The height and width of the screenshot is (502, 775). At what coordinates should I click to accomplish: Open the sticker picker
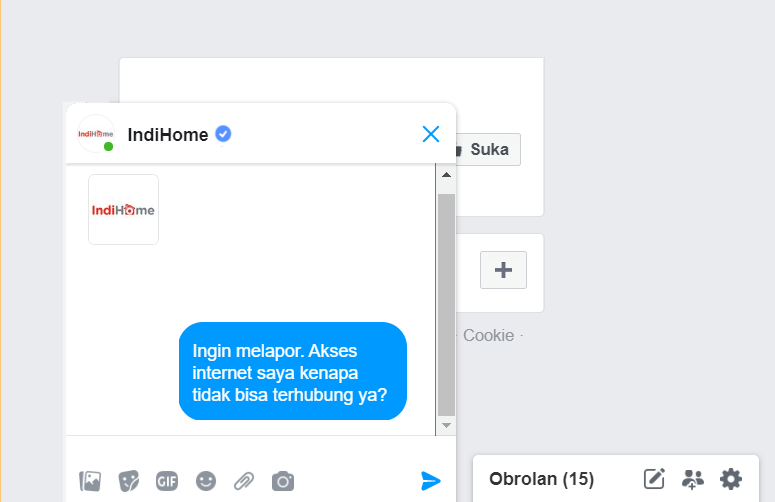pos(129,481)
